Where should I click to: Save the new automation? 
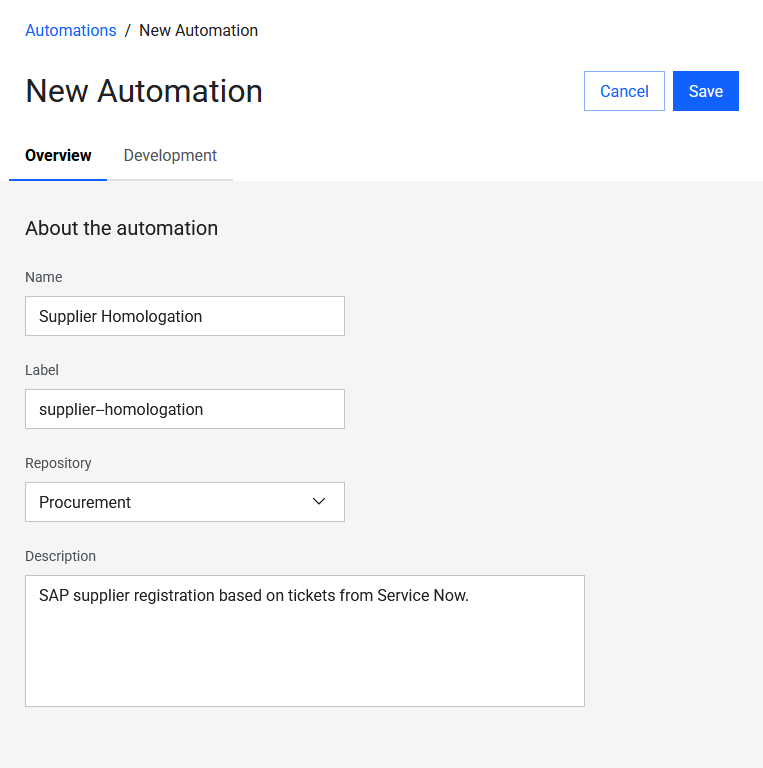click(705, 91)
